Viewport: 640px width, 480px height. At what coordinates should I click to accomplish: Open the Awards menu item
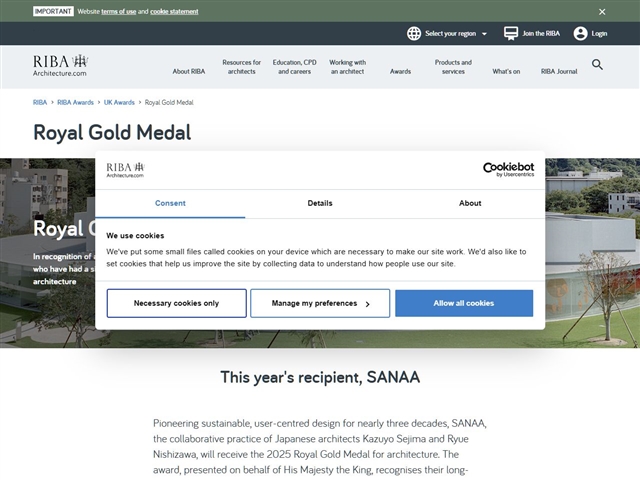[400, 71]
